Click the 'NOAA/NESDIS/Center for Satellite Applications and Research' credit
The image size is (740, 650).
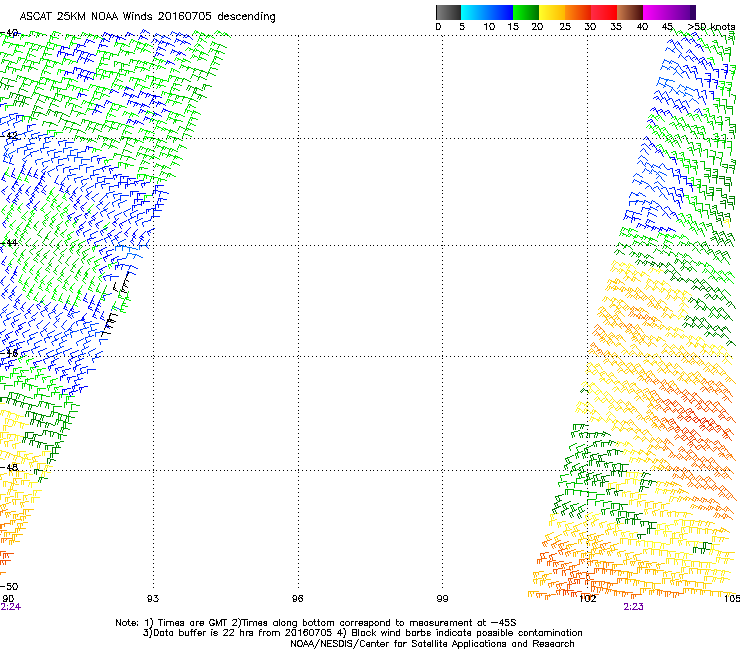(x=432, y=644)
